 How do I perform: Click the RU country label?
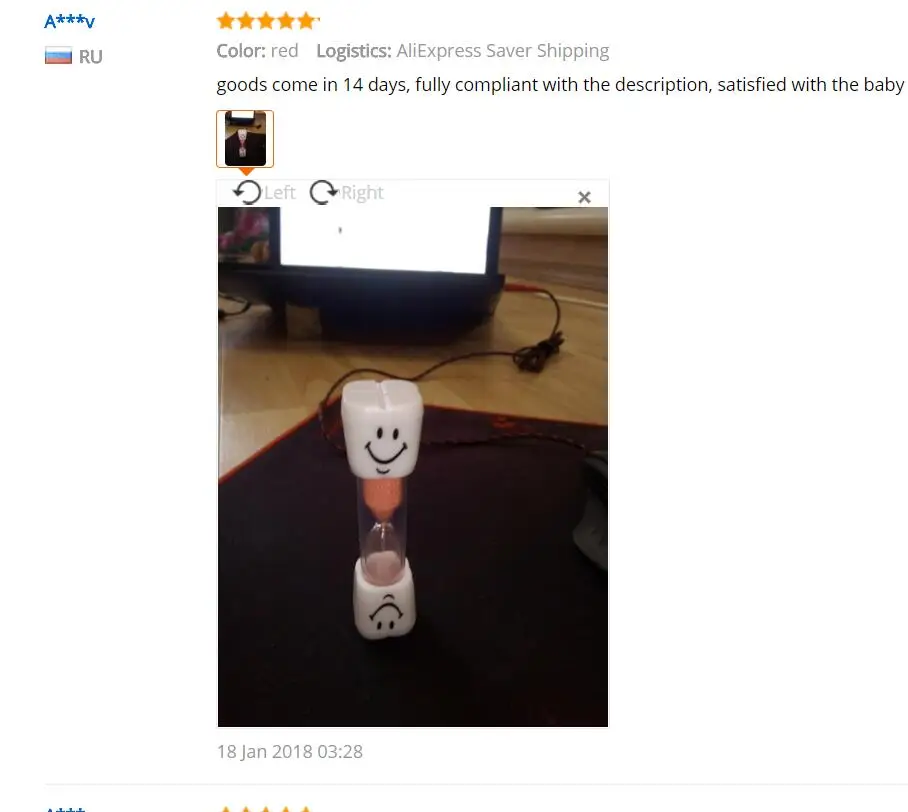(90, 57)
